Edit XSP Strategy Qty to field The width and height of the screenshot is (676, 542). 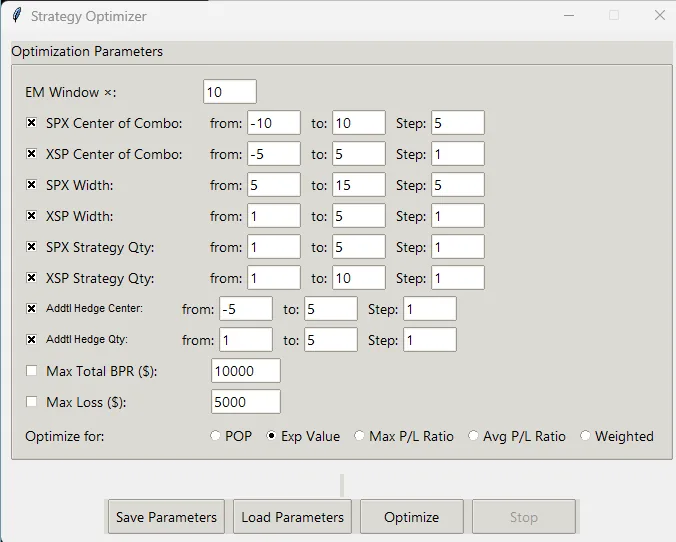pyautogui.click(x=359, y=278)
